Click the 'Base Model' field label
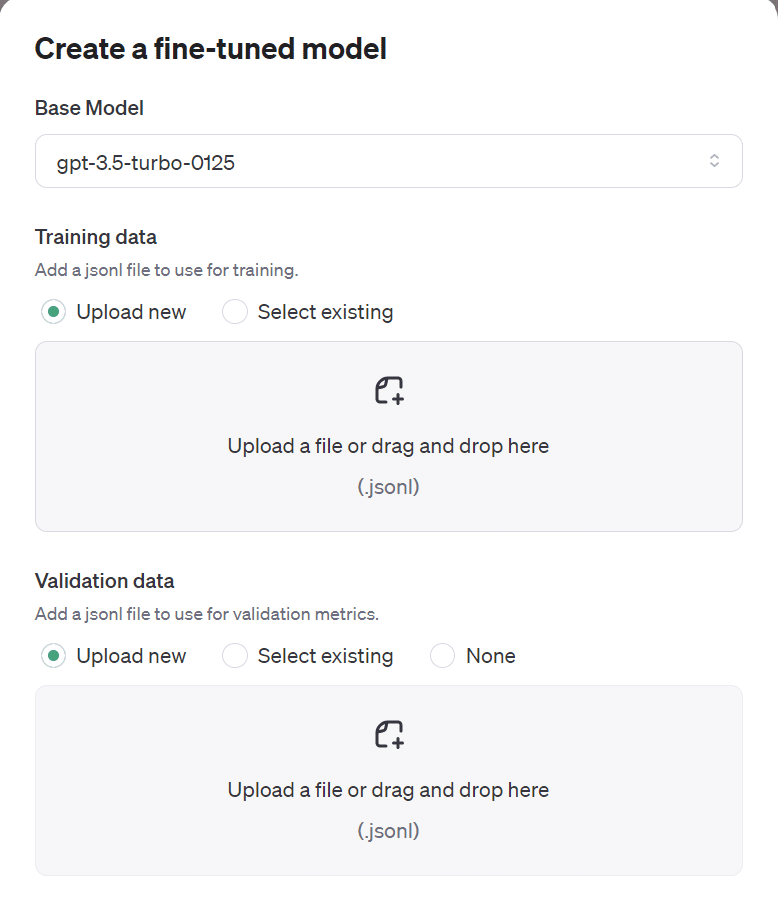Viewport: 778px width, 904px height. (x=89, y=108)
